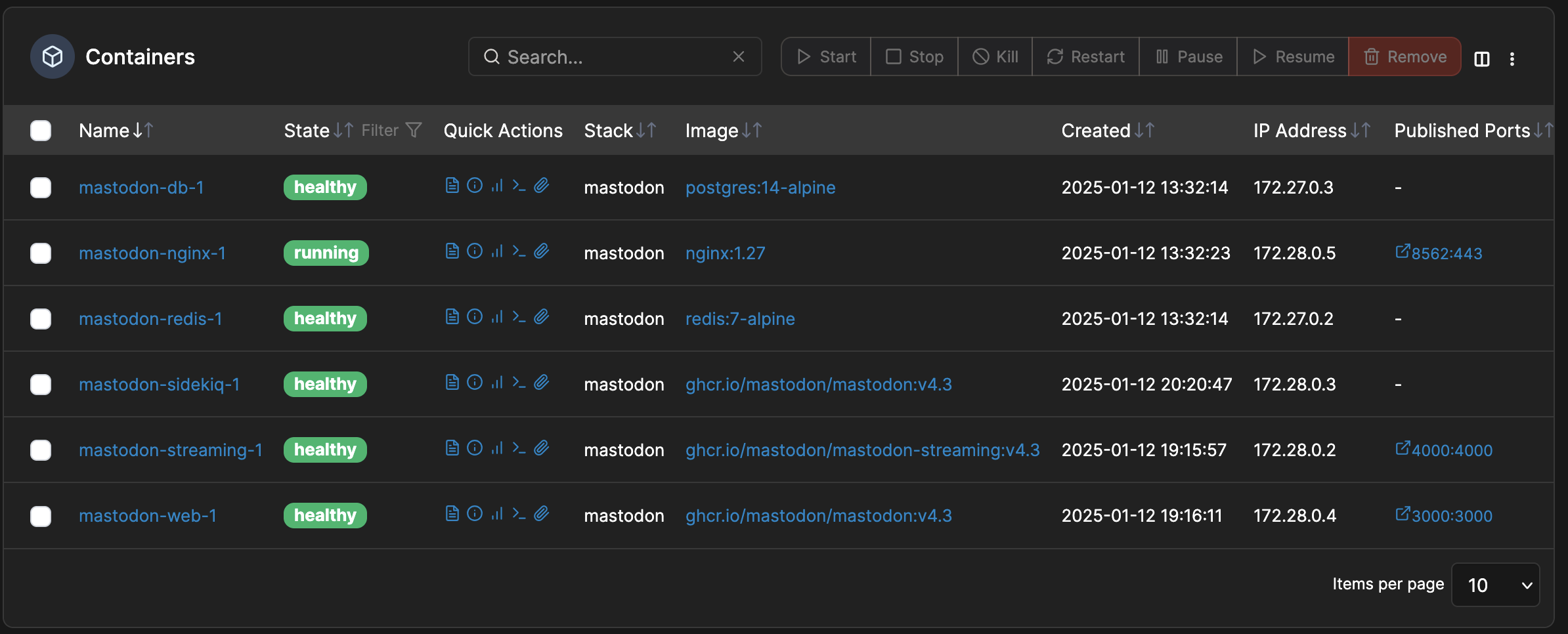Click the red Remove button
Screen dimensions: 1568x634
[x=1405, y=56]
